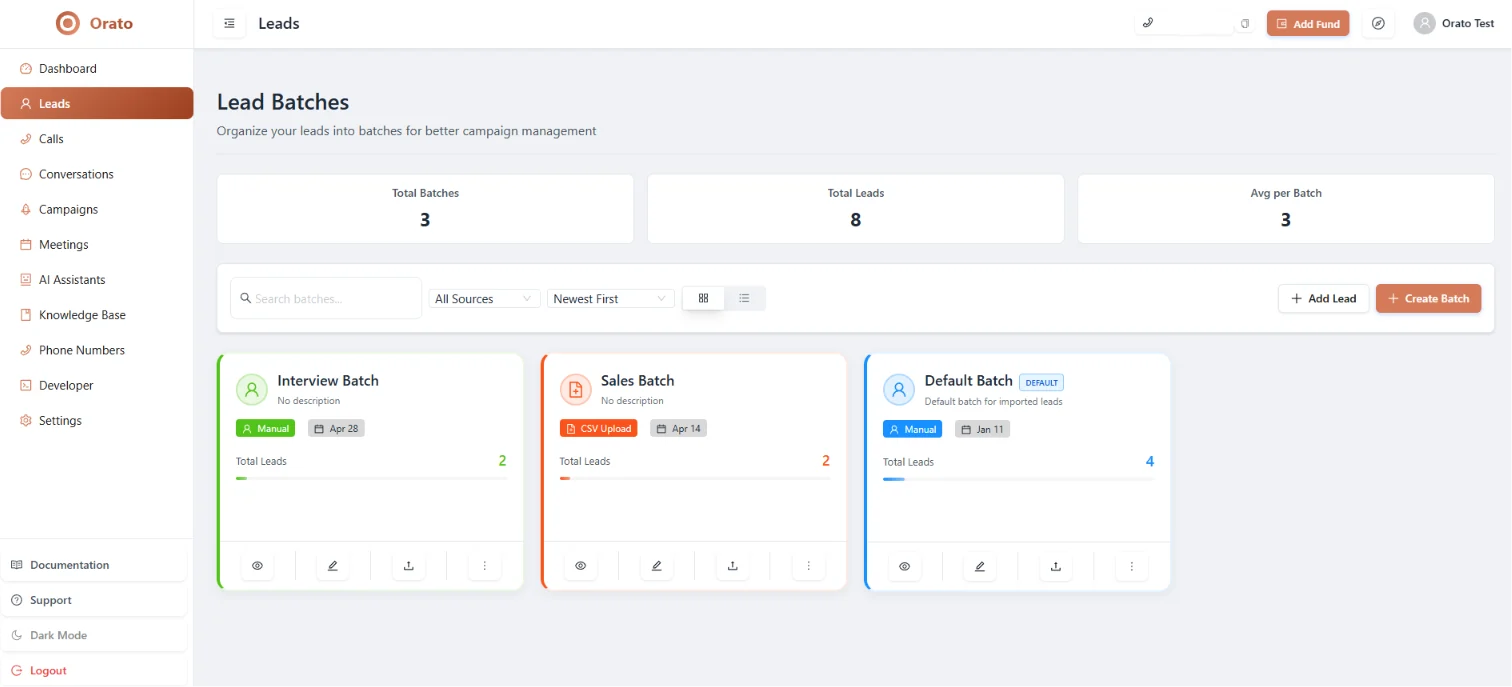View the Interview Batch with eye icon
This screenshot has height=687, width=1512.
(x=257, y=566)
